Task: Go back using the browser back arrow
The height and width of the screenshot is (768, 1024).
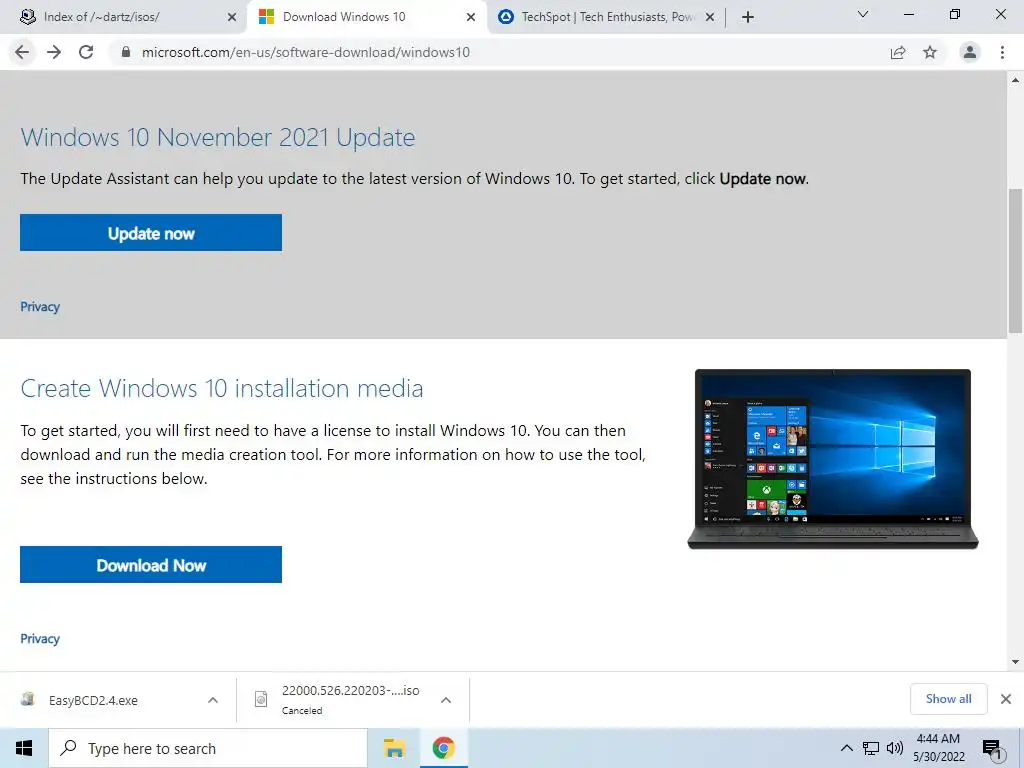Action: [22, 52]
